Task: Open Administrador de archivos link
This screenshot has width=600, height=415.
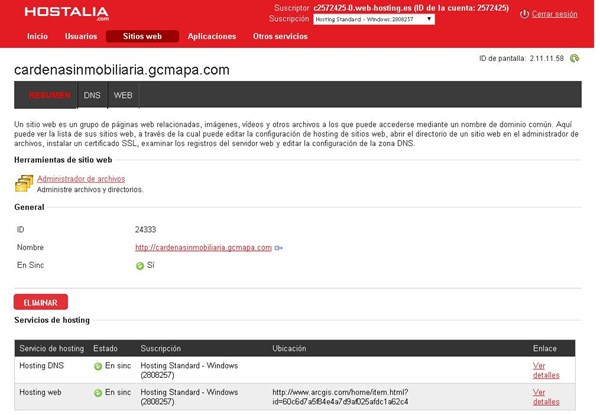Action: click(x=81, y=179)
